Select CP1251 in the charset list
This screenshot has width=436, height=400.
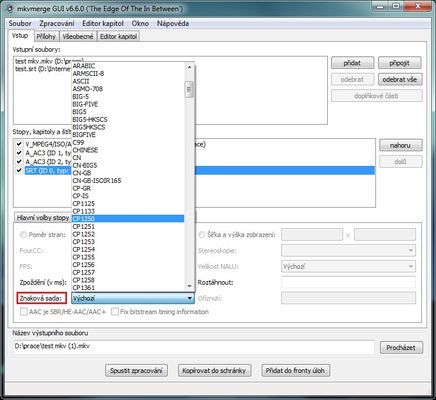[128, 227]
